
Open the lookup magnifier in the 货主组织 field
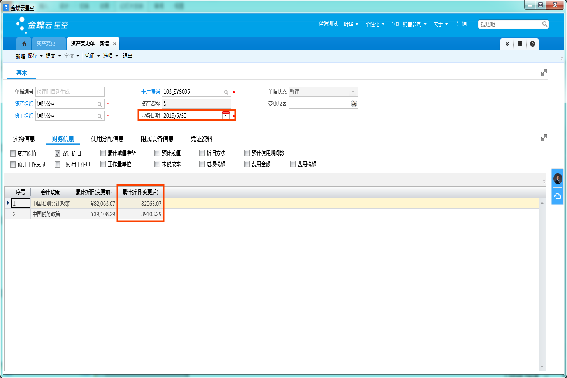tap(99, 116)
